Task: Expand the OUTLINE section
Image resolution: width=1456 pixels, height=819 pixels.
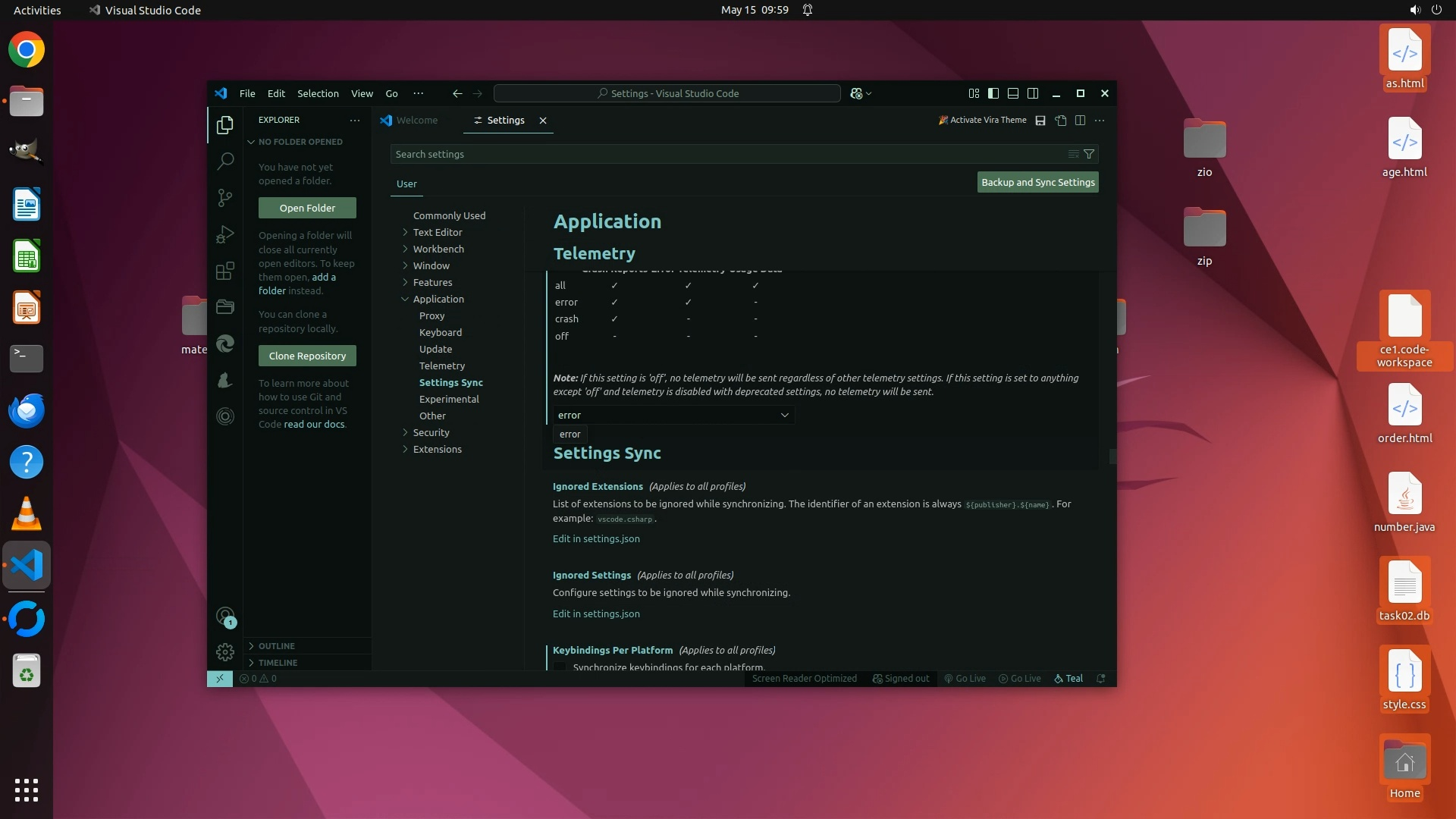Action: [x=277, y=646]
